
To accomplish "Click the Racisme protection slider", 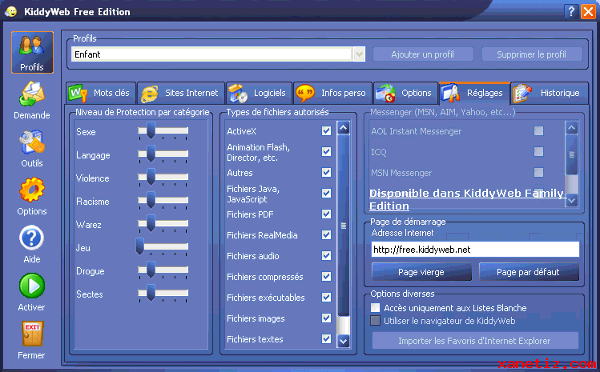I will (x=163, y=201).
